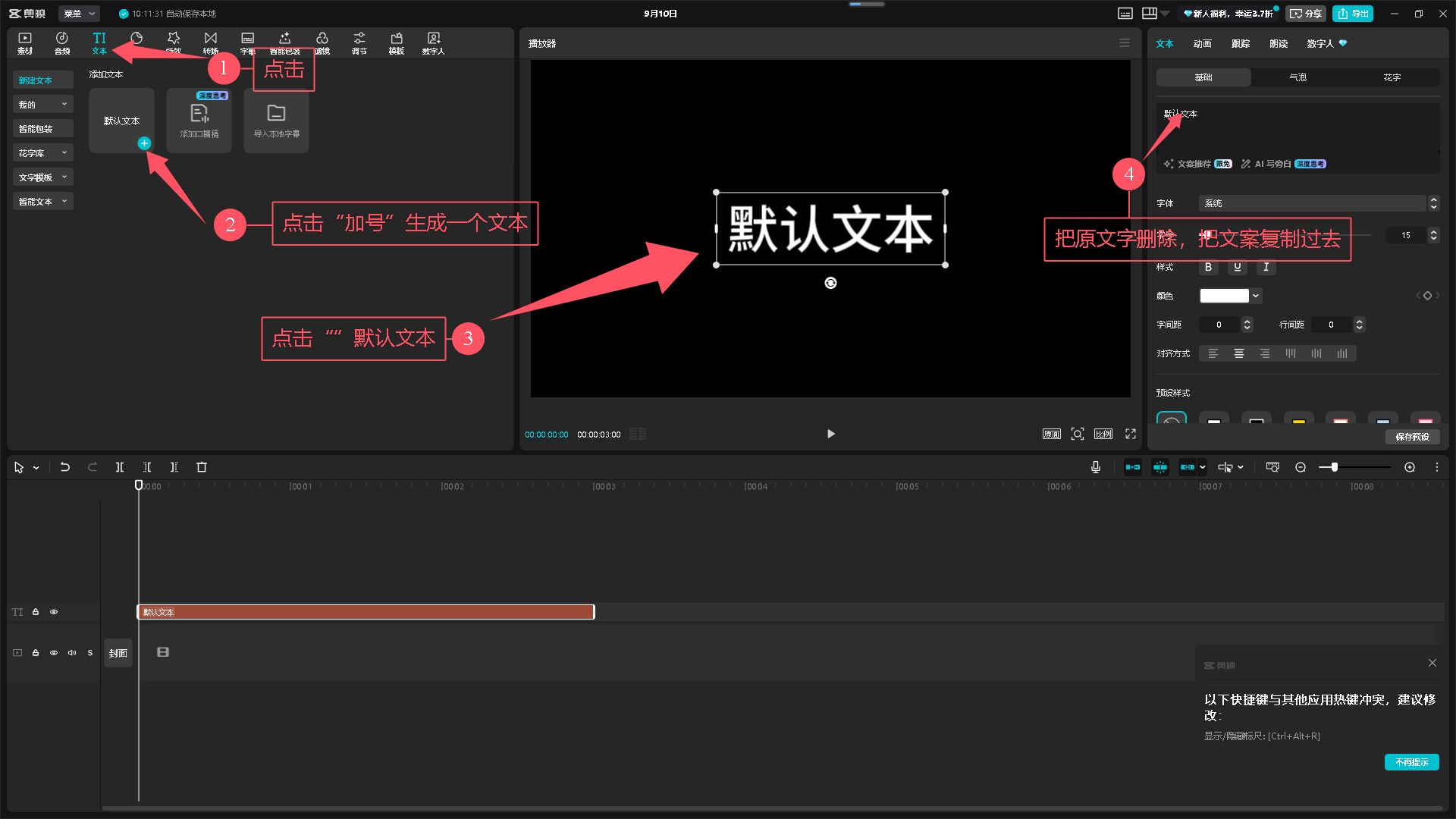Click the 不再提示 button
Image resolution: width=1456 pixels, height=819 pixels.
click(1411, 762)
